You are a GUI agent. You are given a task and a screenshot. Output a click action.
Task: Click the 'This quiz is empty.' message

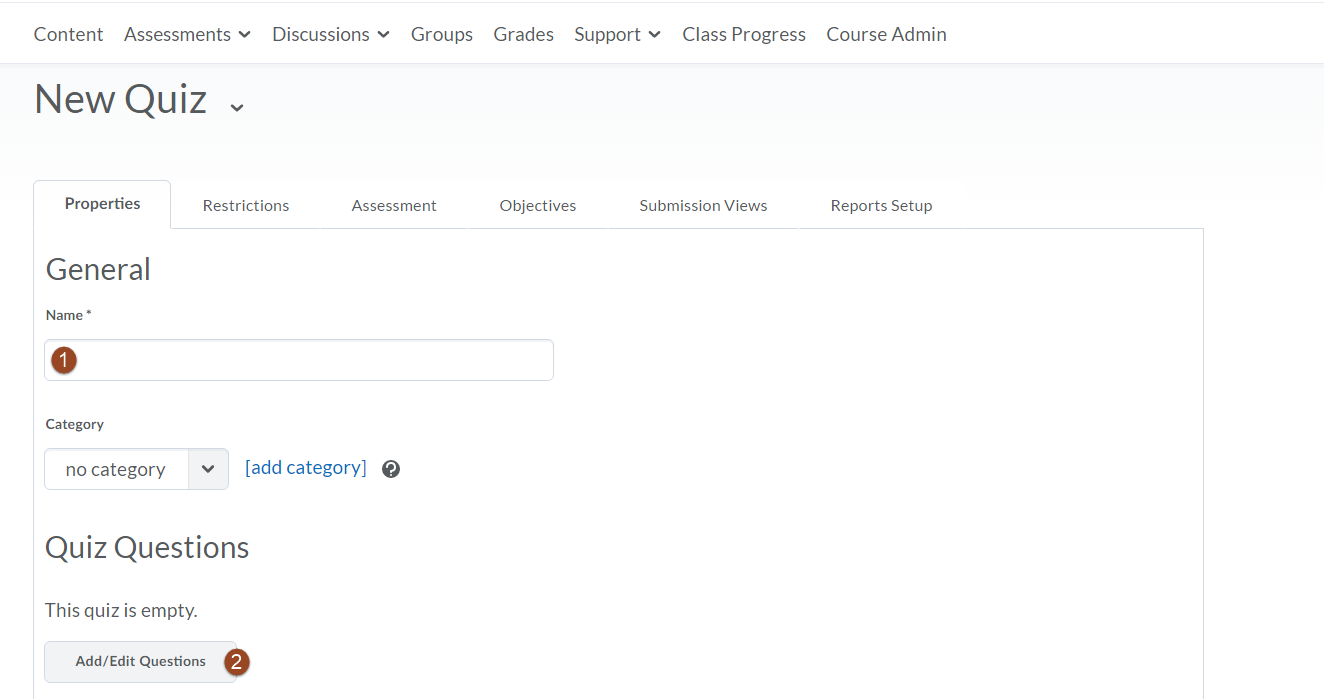coord(121,610)
